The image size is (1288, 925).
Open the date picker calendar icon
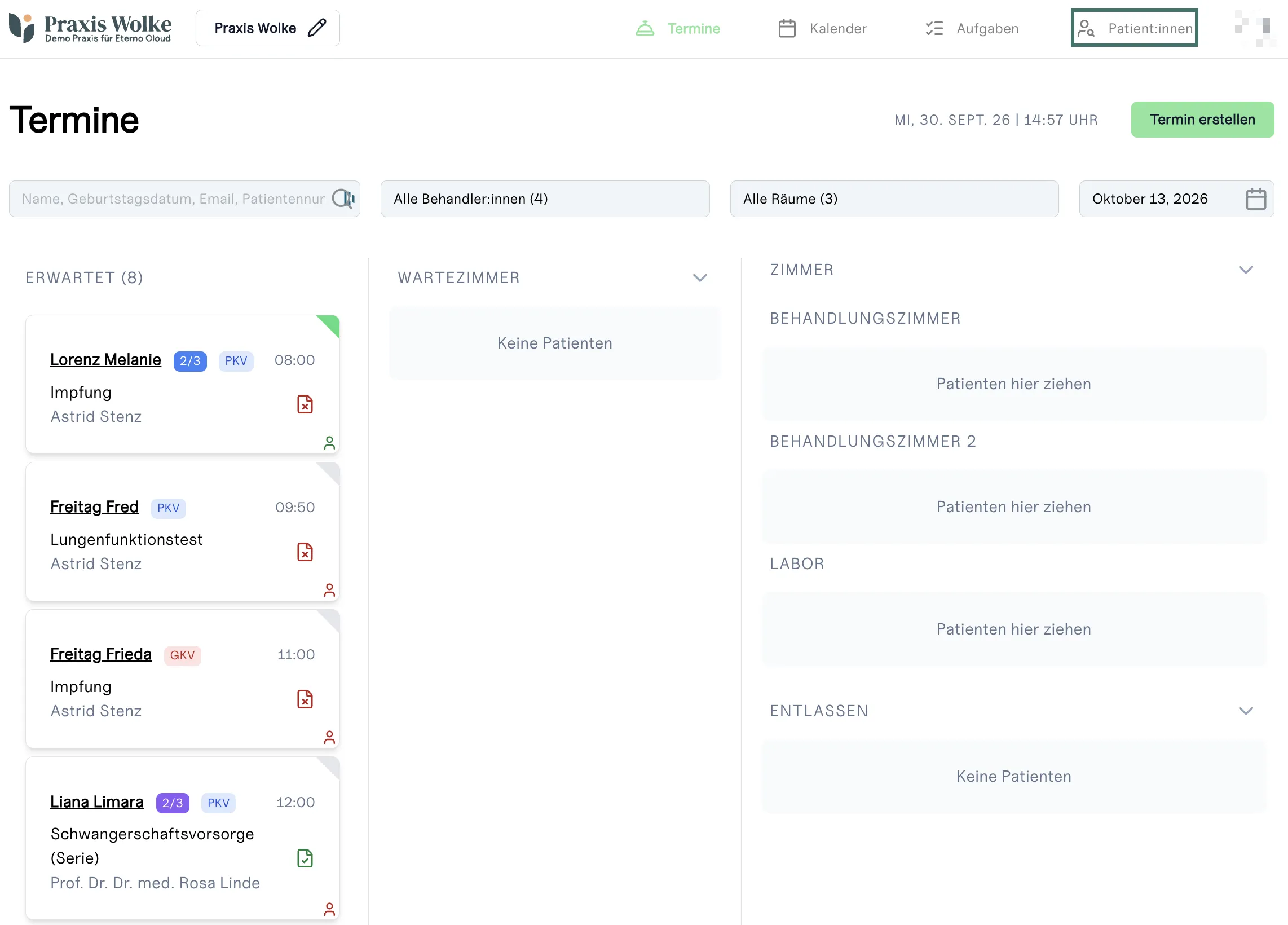[x=1256, y=199]
